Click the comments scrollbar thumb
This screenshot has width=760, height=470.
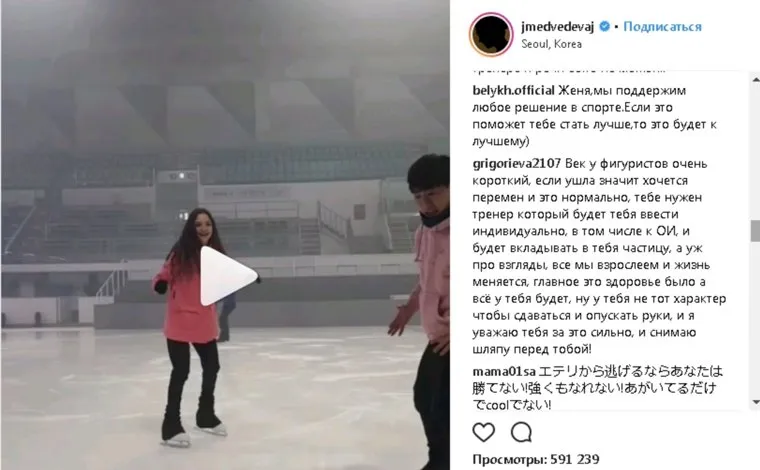755,231
